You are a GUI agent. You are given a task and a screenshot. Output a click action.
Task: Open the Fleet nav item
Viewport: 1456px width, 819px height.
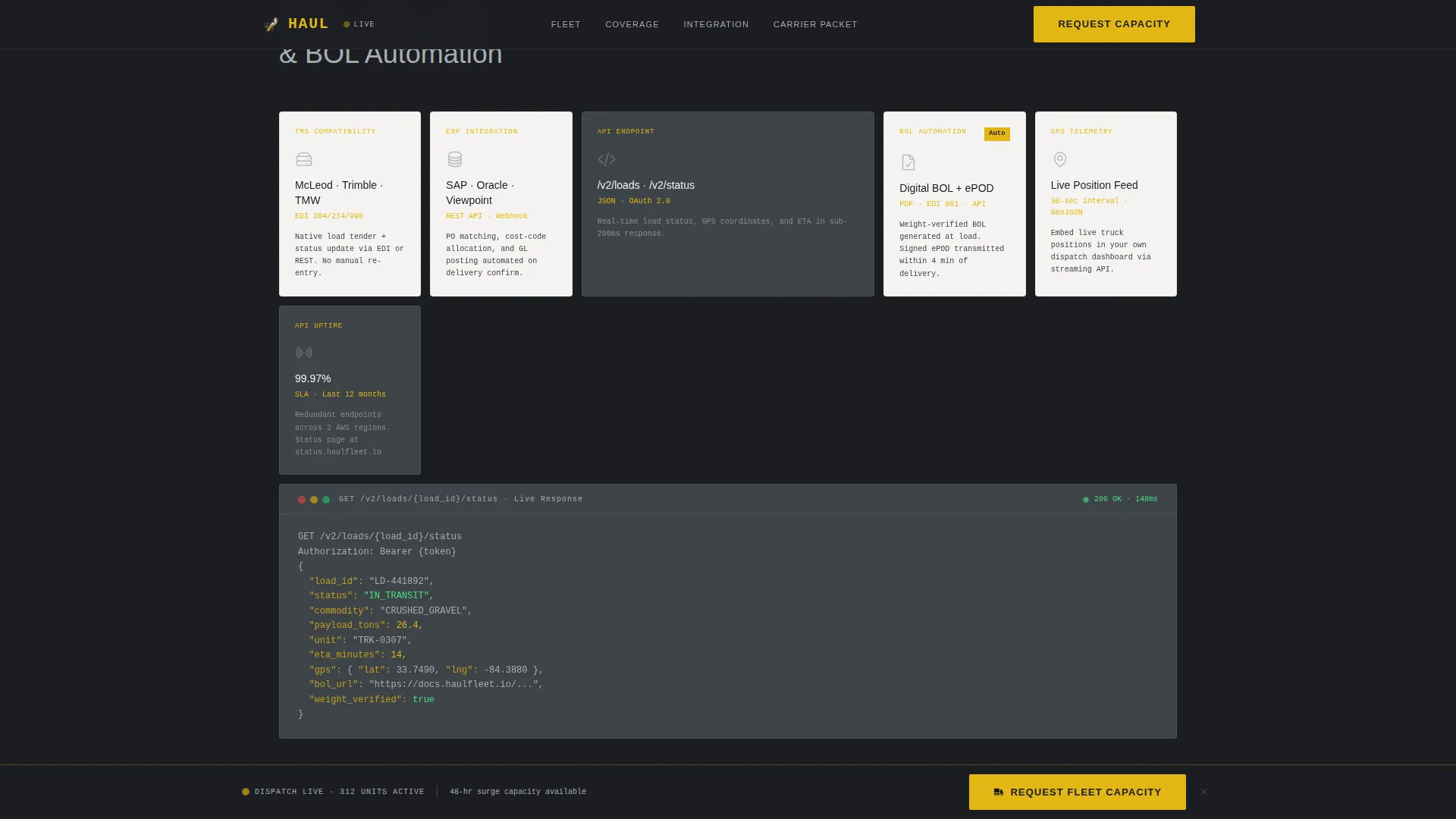(566, 24)
